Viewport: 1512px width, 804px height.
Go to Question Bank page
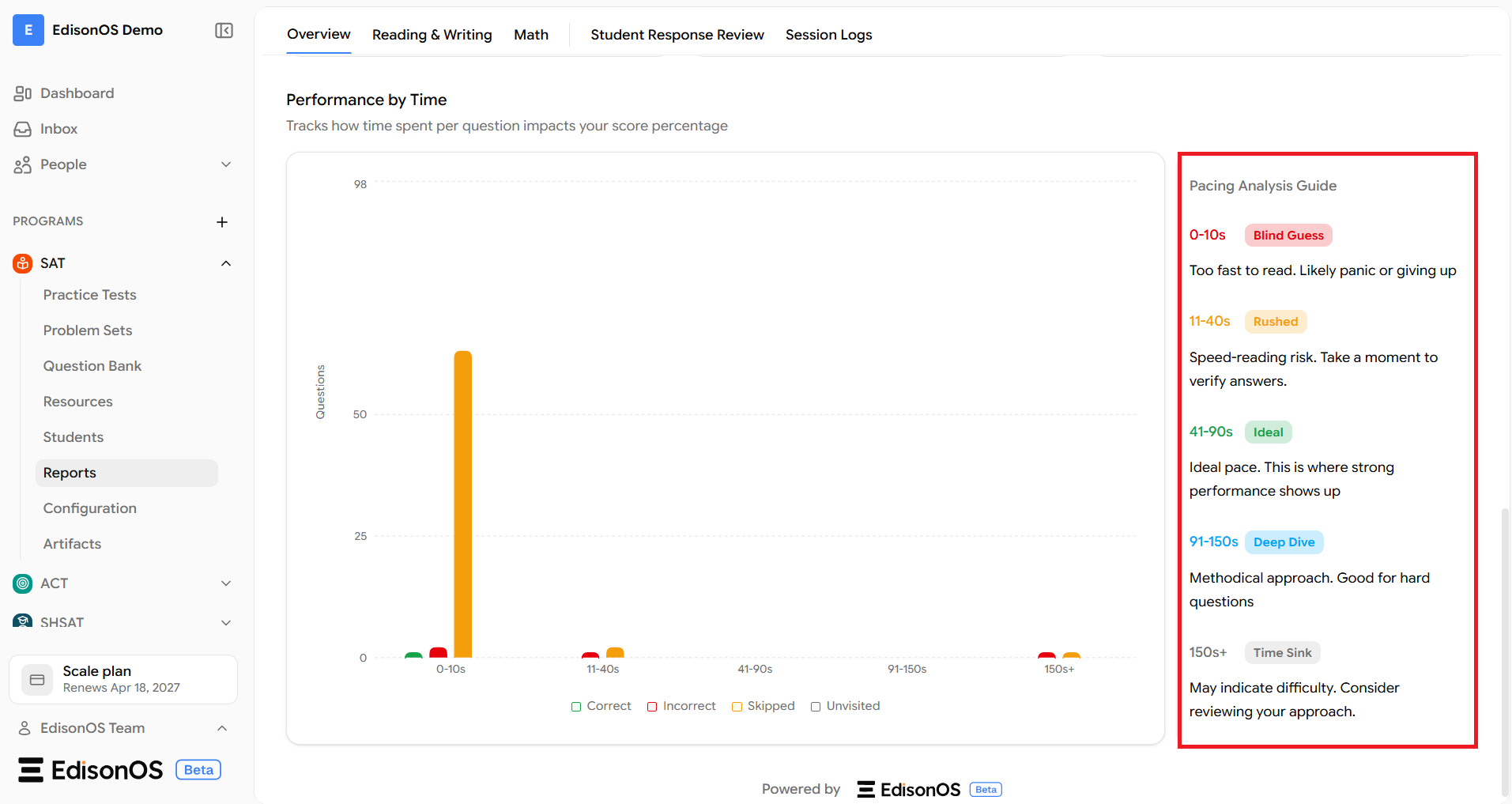92,366
